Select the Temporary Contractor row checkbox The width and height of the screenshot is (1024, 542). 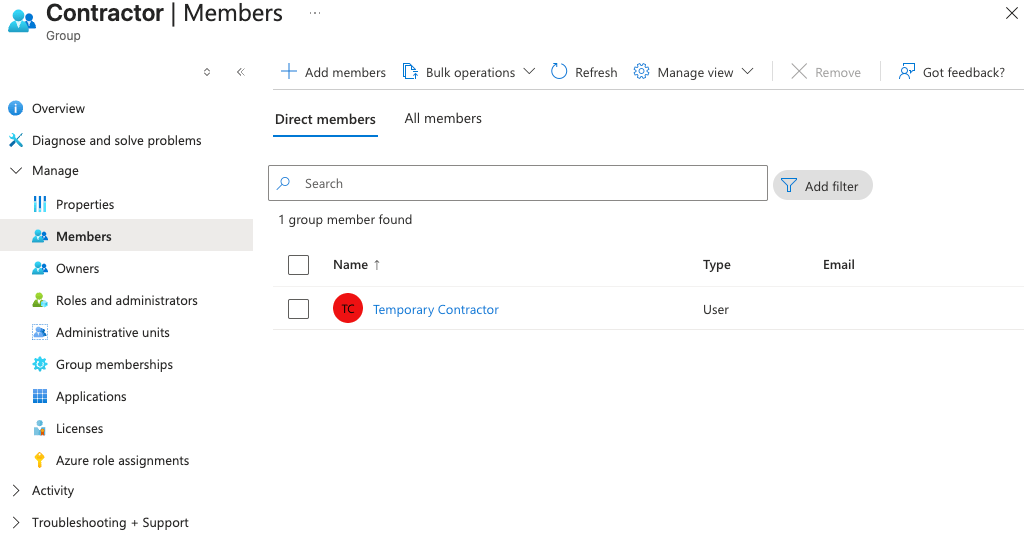pyautogui.click(x=298, y=310)
